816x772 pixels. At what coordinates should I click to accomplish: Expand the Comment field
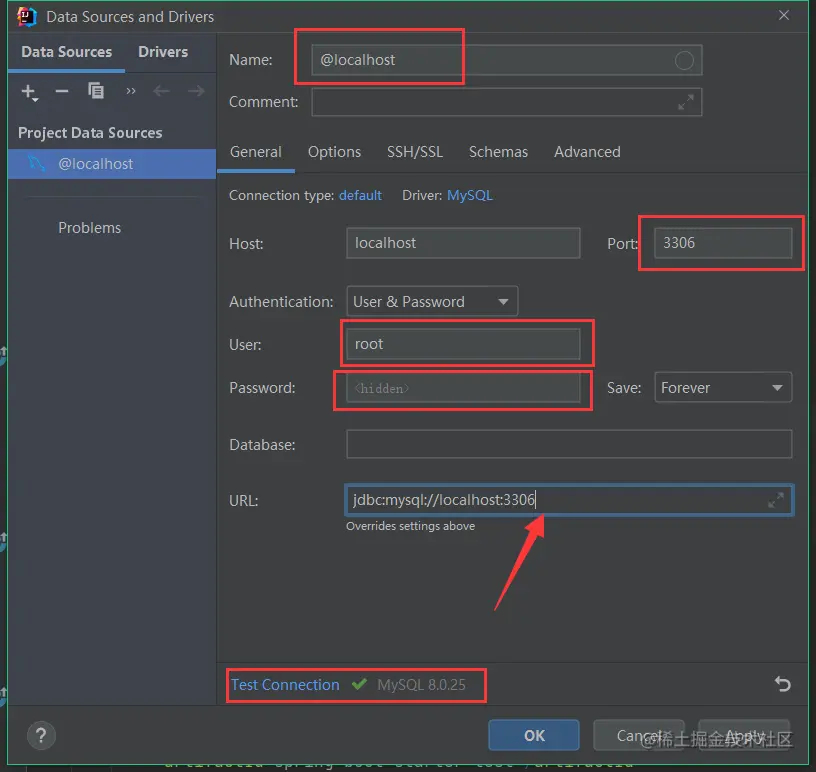(x=686, y=102)
